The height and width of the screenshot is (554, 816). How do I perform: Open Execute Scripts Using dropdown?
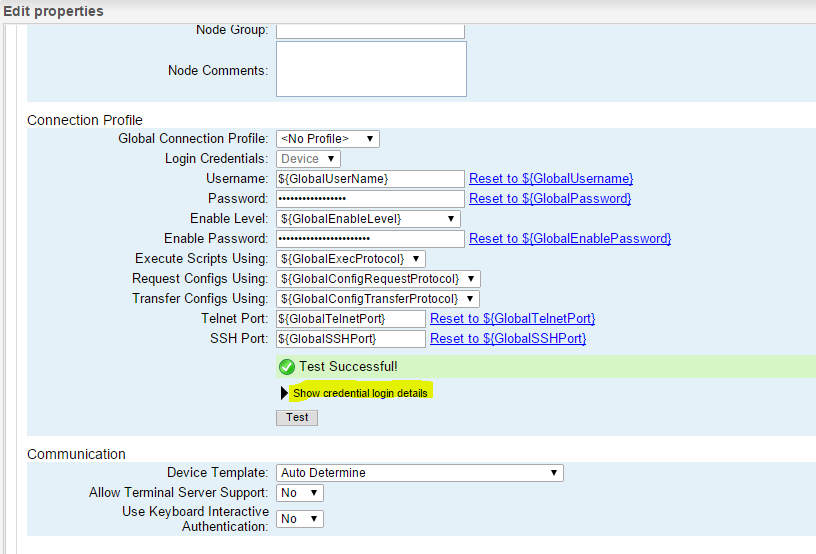point(351,259)
